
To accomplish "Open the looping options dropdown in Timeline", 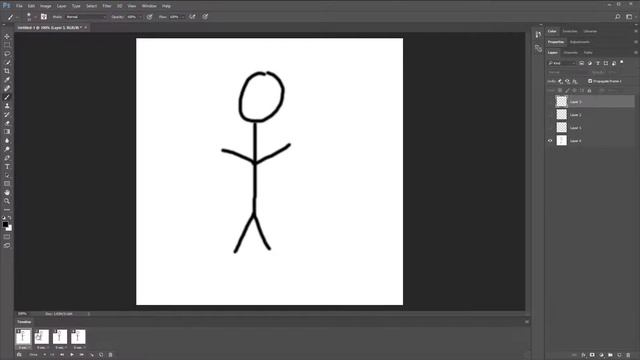I will [x=38, y=355].
